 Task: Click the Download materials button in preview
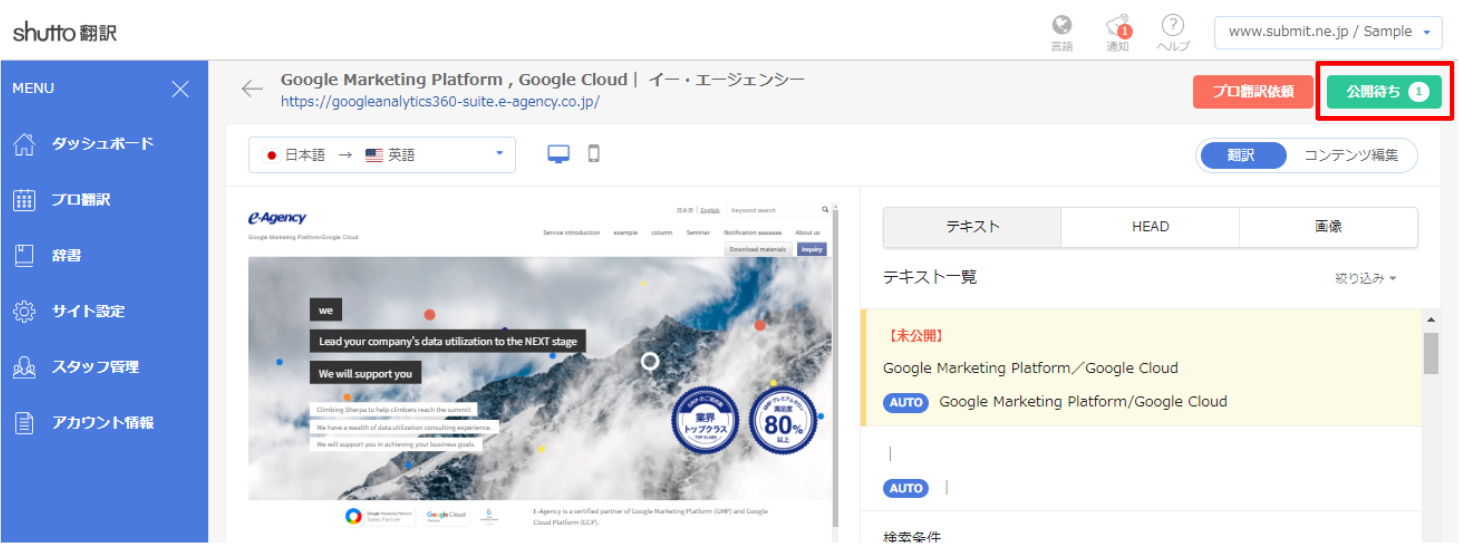point(757,249)
